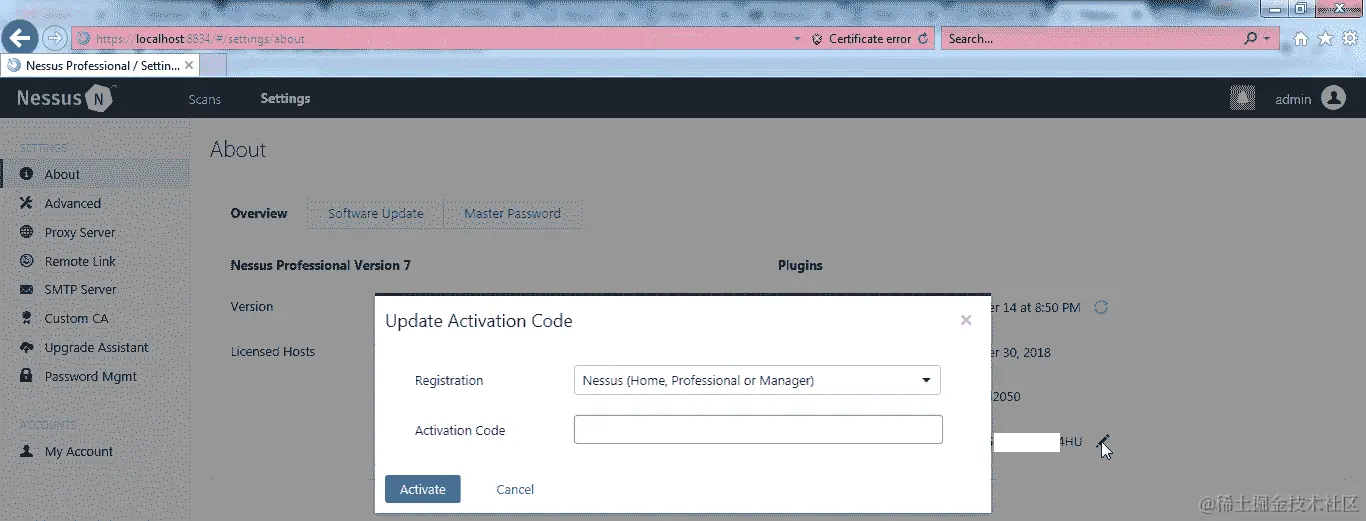Open browser Favorites star icon

(1325, 39)
